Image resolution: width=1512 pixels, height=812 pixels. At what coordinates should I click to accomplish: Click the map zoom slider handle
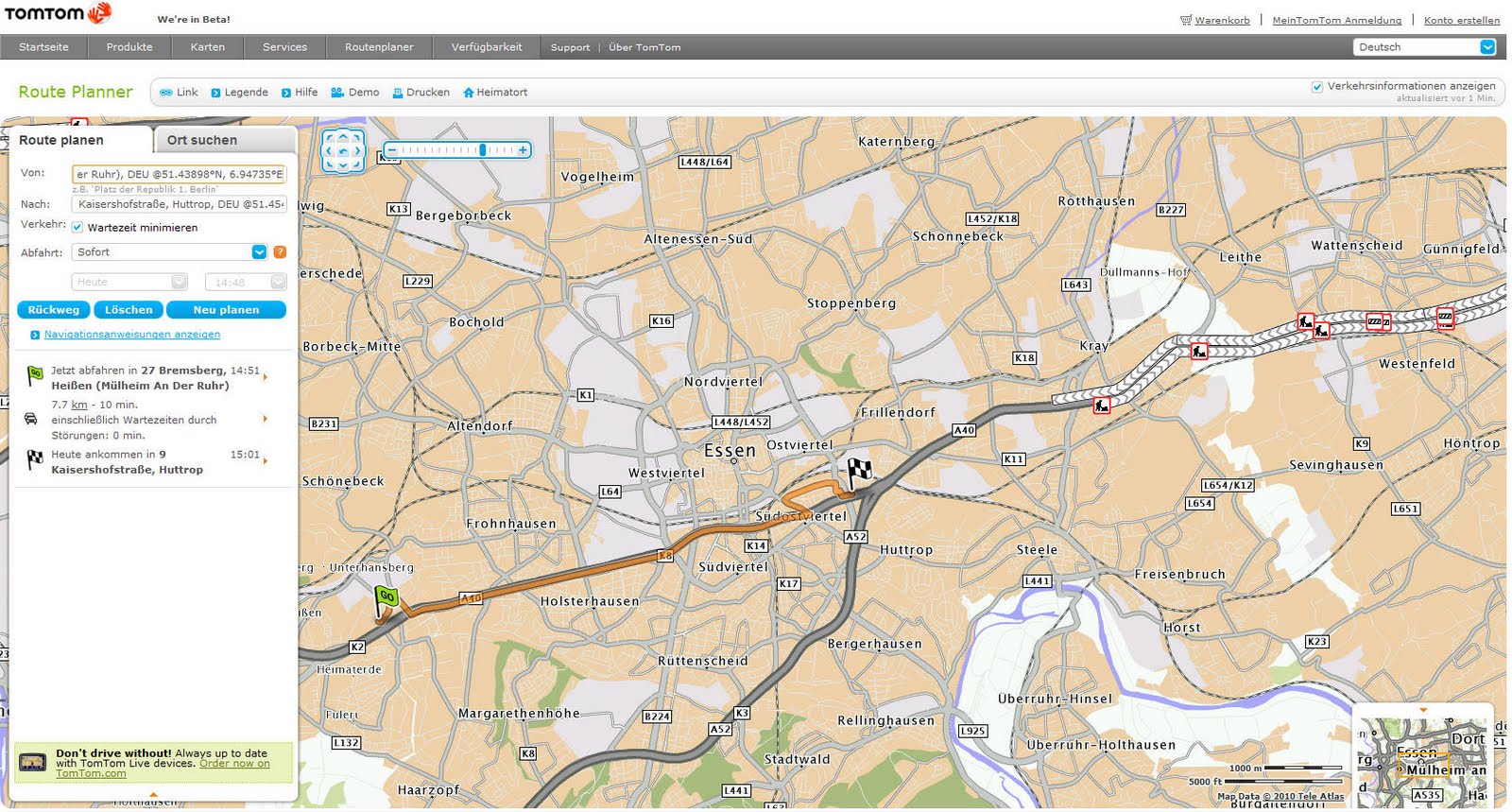[x=483, y=150]
